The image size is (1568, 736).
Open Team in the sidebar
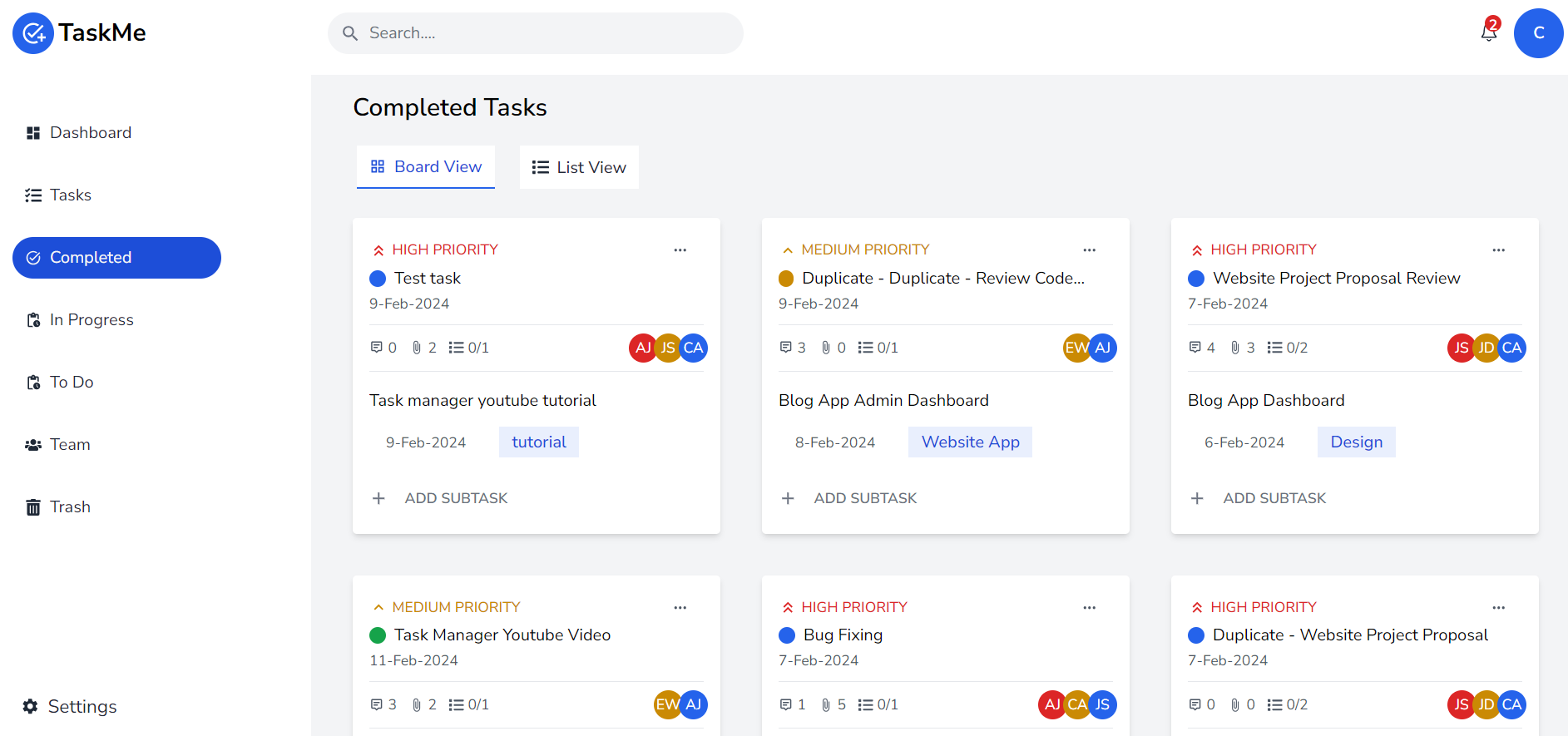click(x=116, y=445)
